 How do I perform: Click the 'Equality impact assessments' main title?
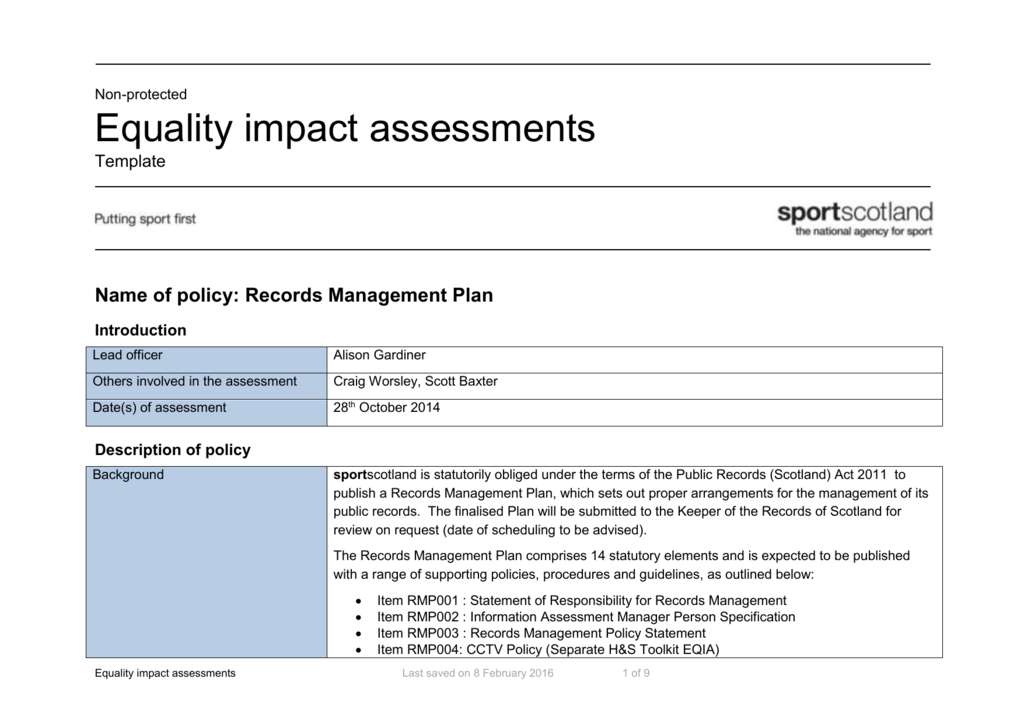point(344,128)
